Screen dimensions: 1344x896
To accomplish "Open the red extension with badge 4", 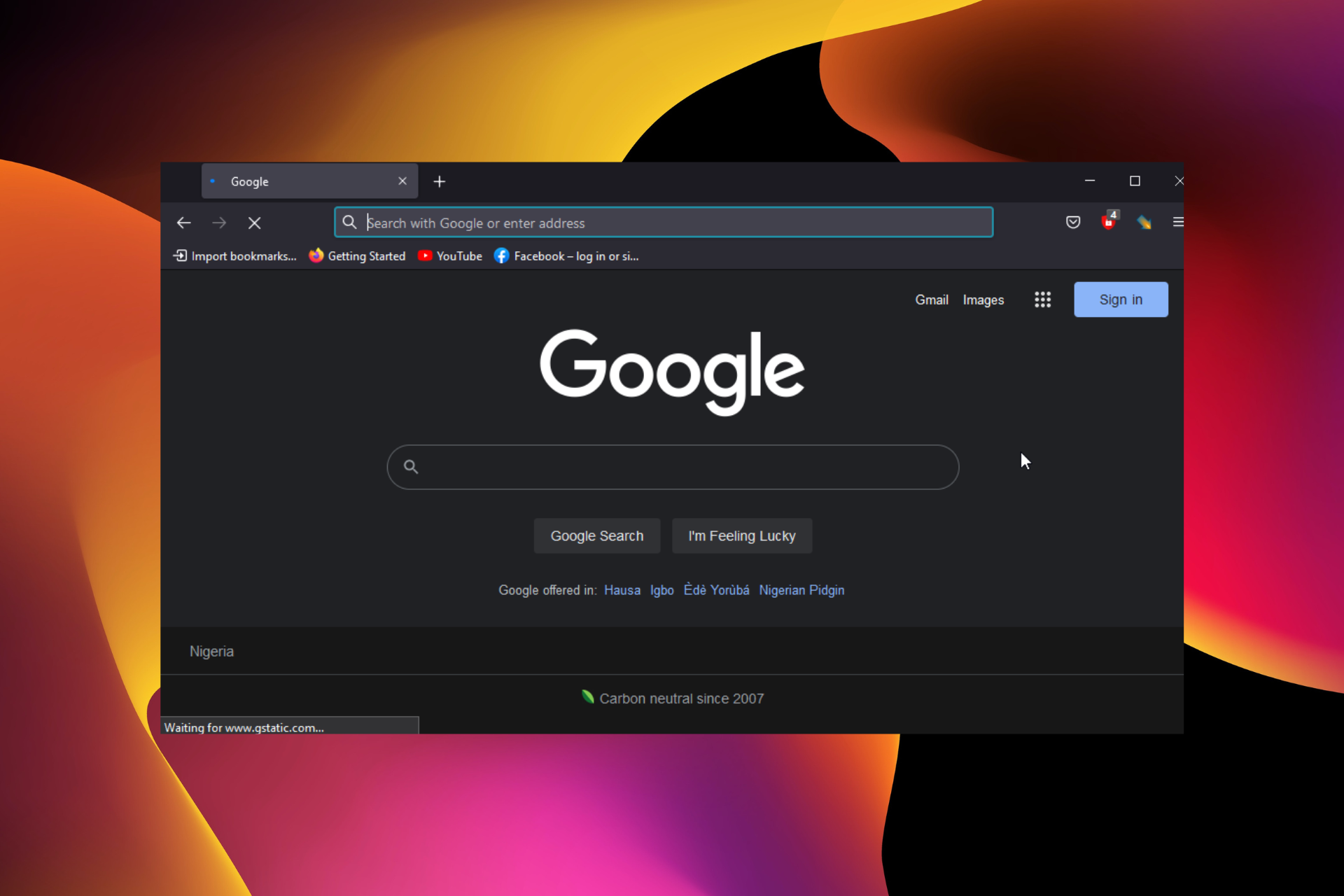I will click(x=1109, y=221).
